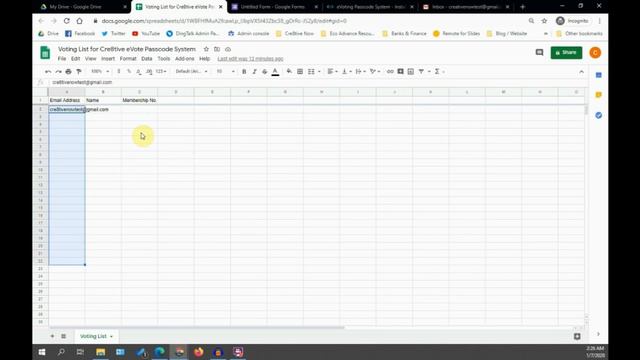
Task: Open the Format menu
Action: point(128,59)
